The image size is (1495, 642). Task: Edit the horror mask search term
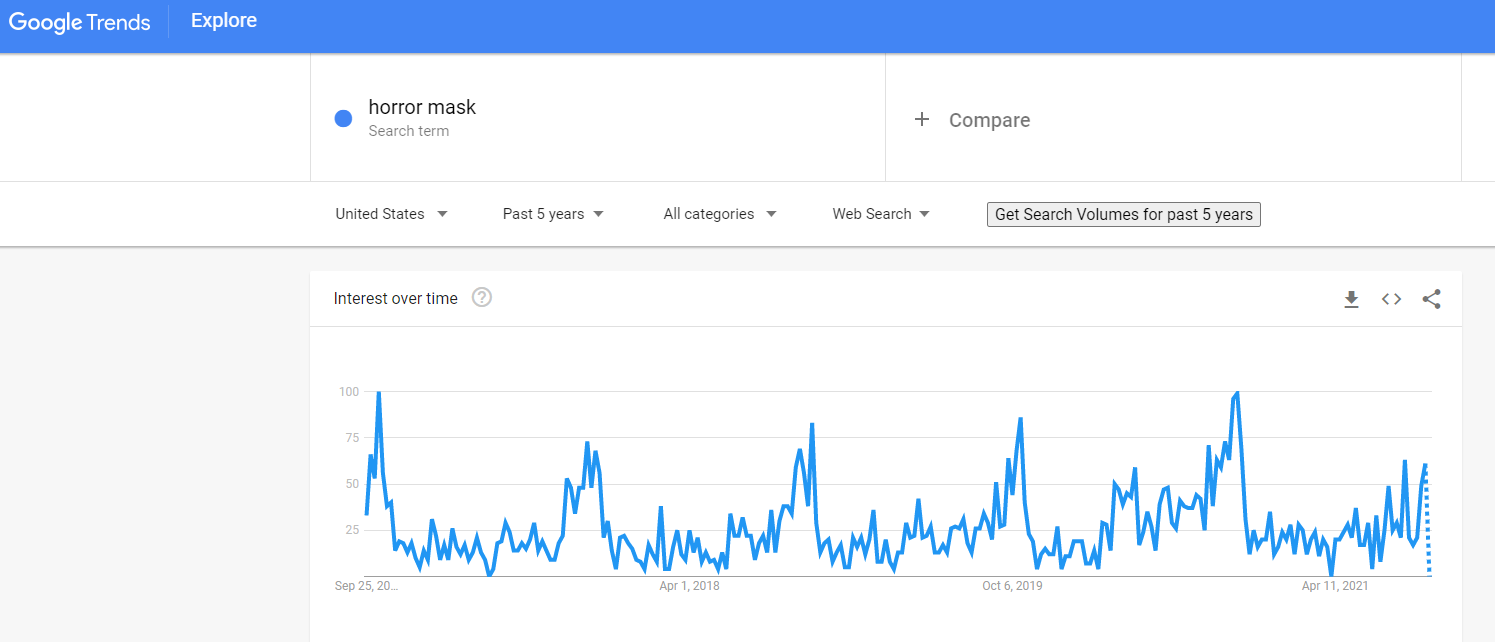coord(422,107)
